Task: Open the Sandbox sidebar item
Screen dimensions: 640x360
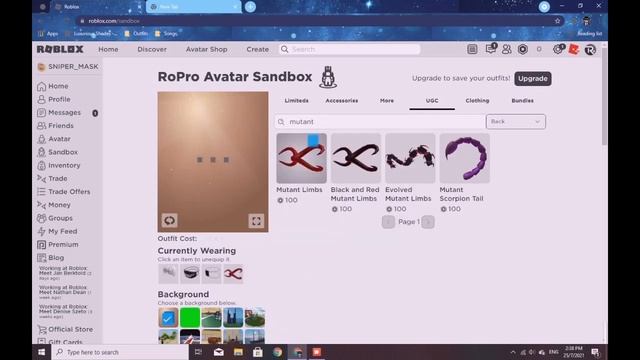Action: pos(62,152)
